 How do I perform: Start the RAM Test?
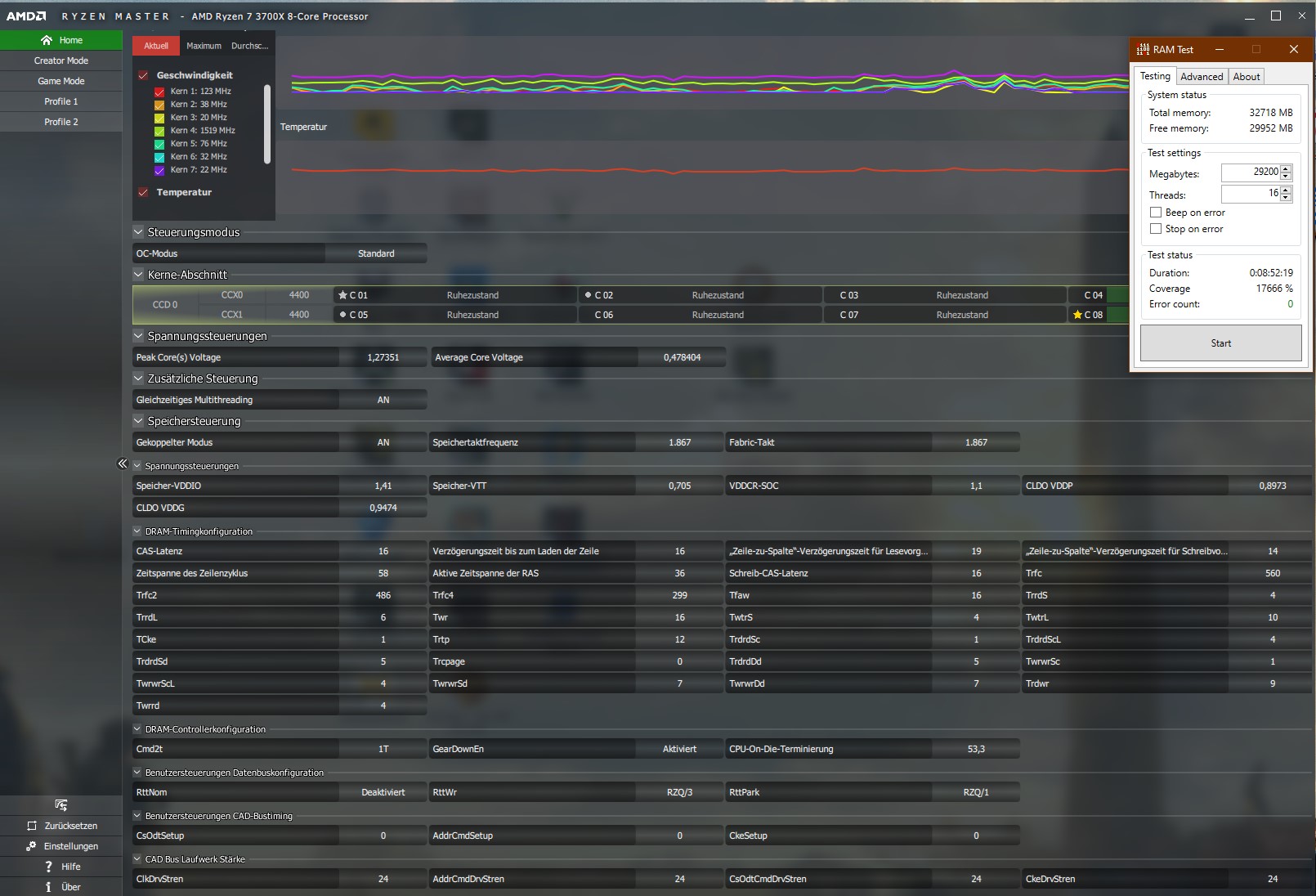click(1221, 343)
